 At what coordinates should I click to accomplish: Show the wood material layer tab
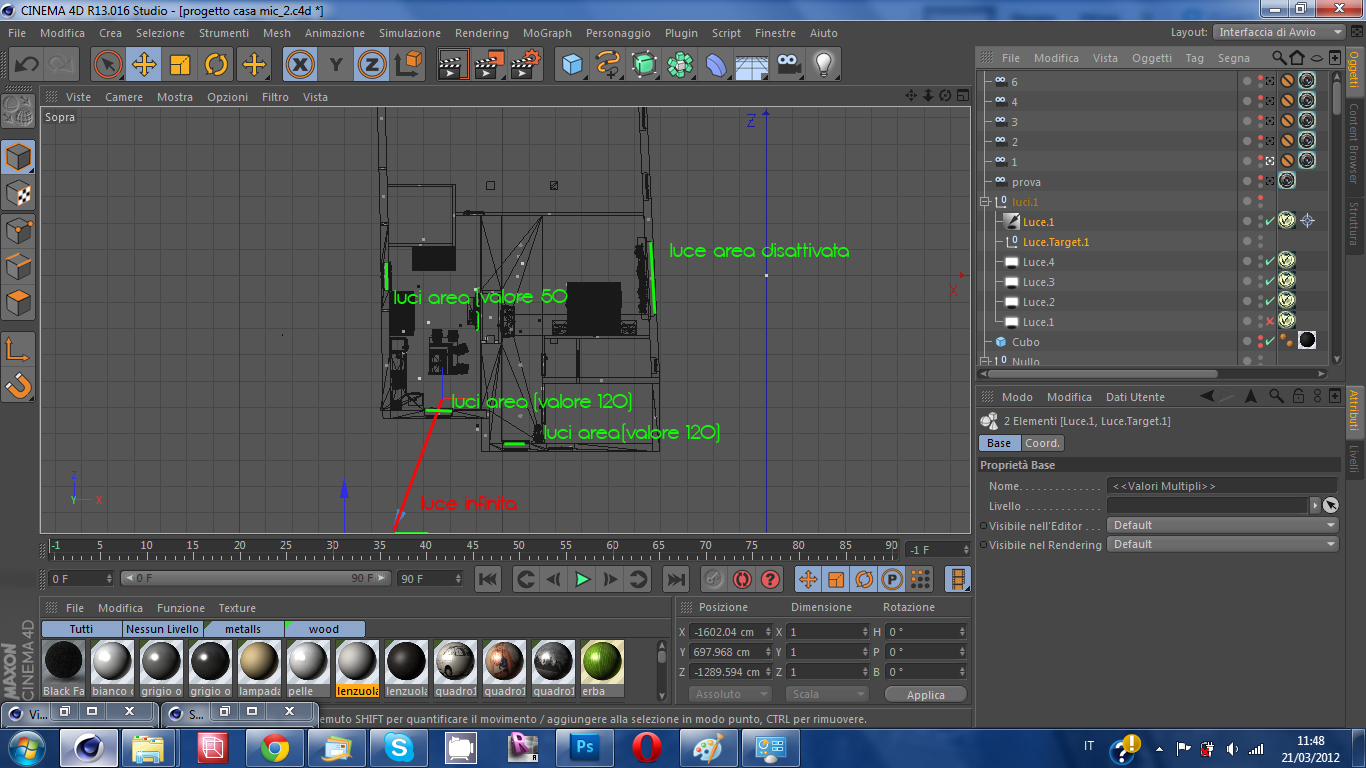pyautogui.click(x=324, y=629)
